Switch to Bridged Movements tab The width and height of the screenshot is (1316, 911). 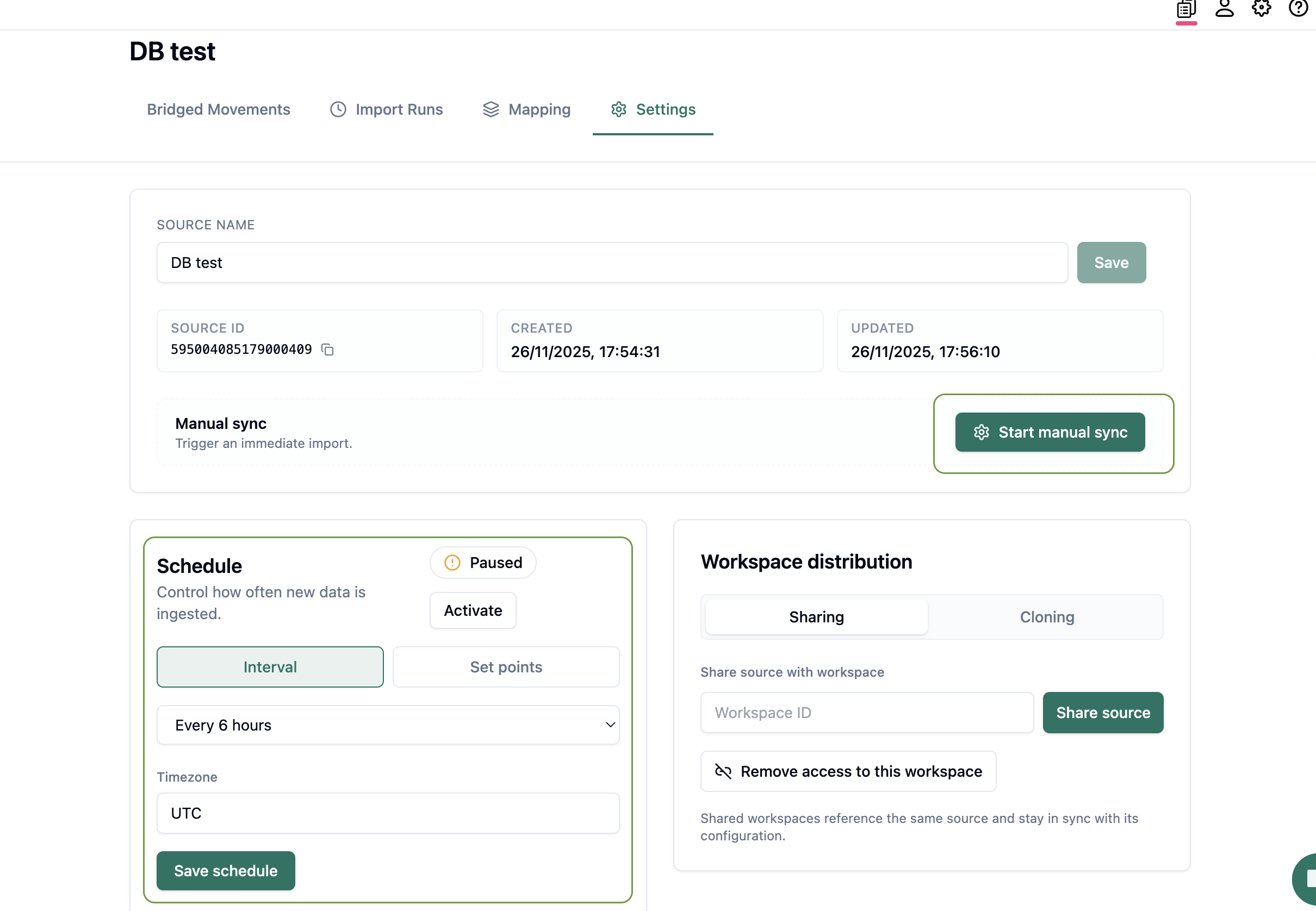(x=218, y=109)
